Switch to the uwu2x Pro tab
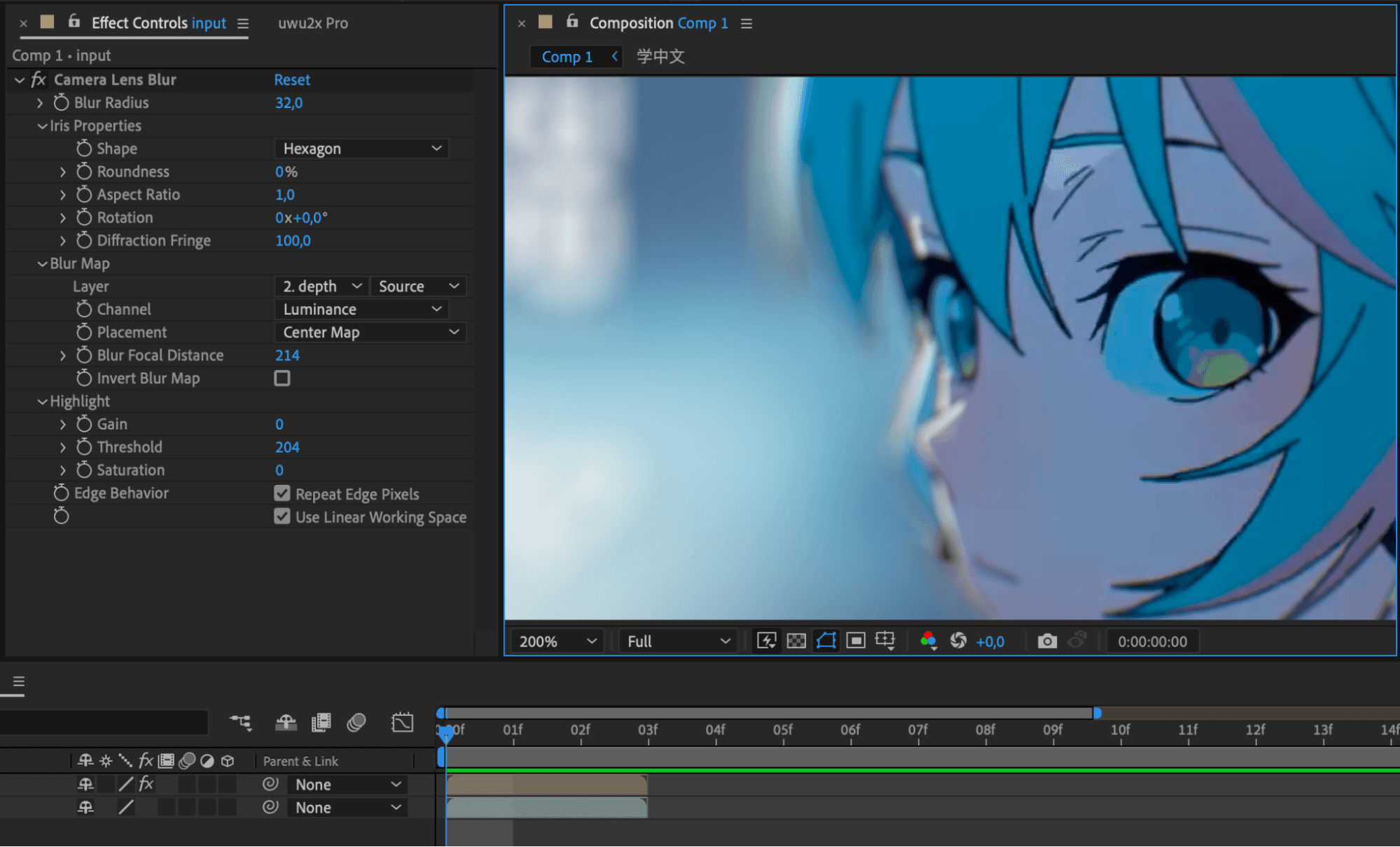The width and height of the screenshot is (1400, 847). coord(313,23)
